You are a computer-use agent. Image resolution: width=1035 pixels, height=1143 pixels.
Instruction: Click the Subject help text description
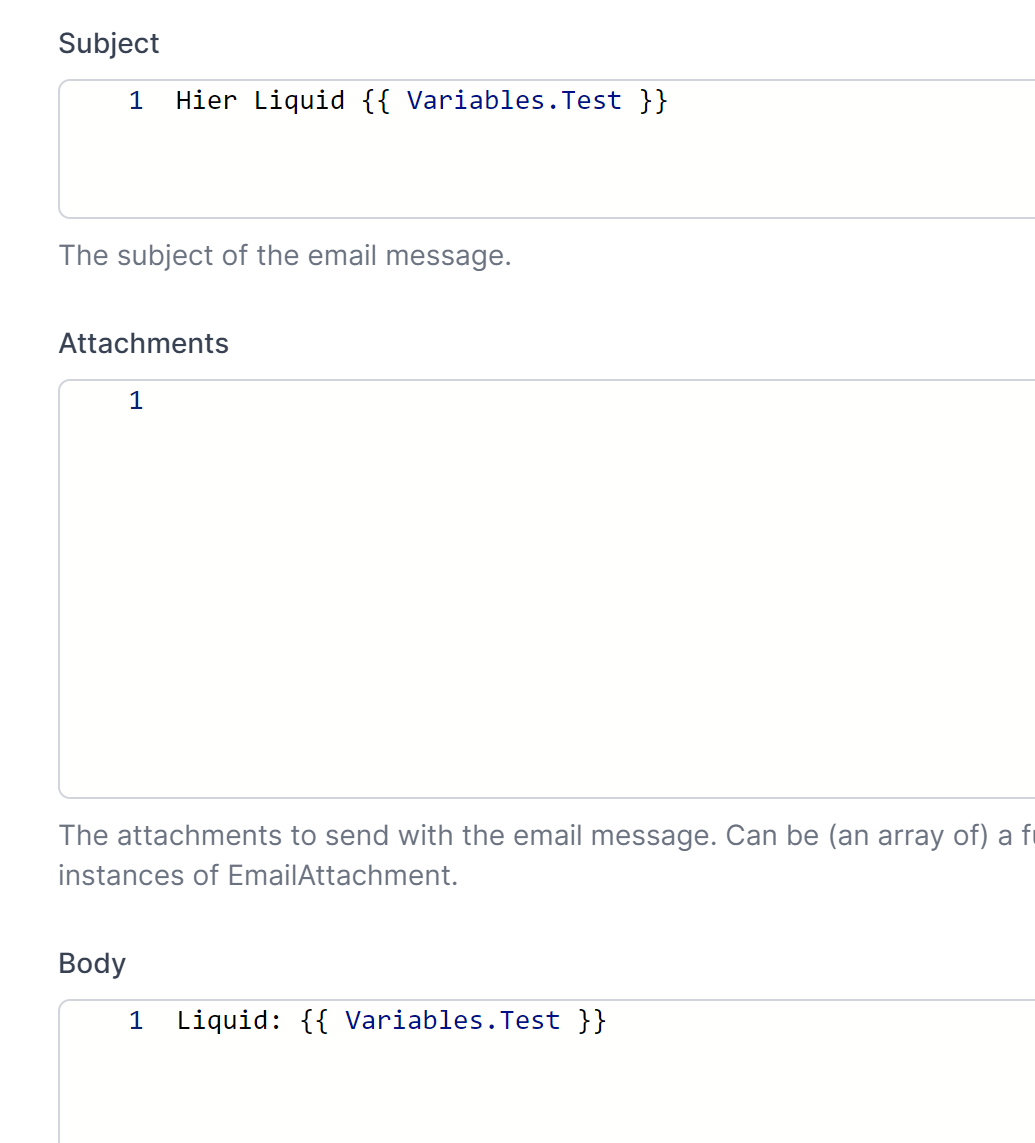[285, 256]
